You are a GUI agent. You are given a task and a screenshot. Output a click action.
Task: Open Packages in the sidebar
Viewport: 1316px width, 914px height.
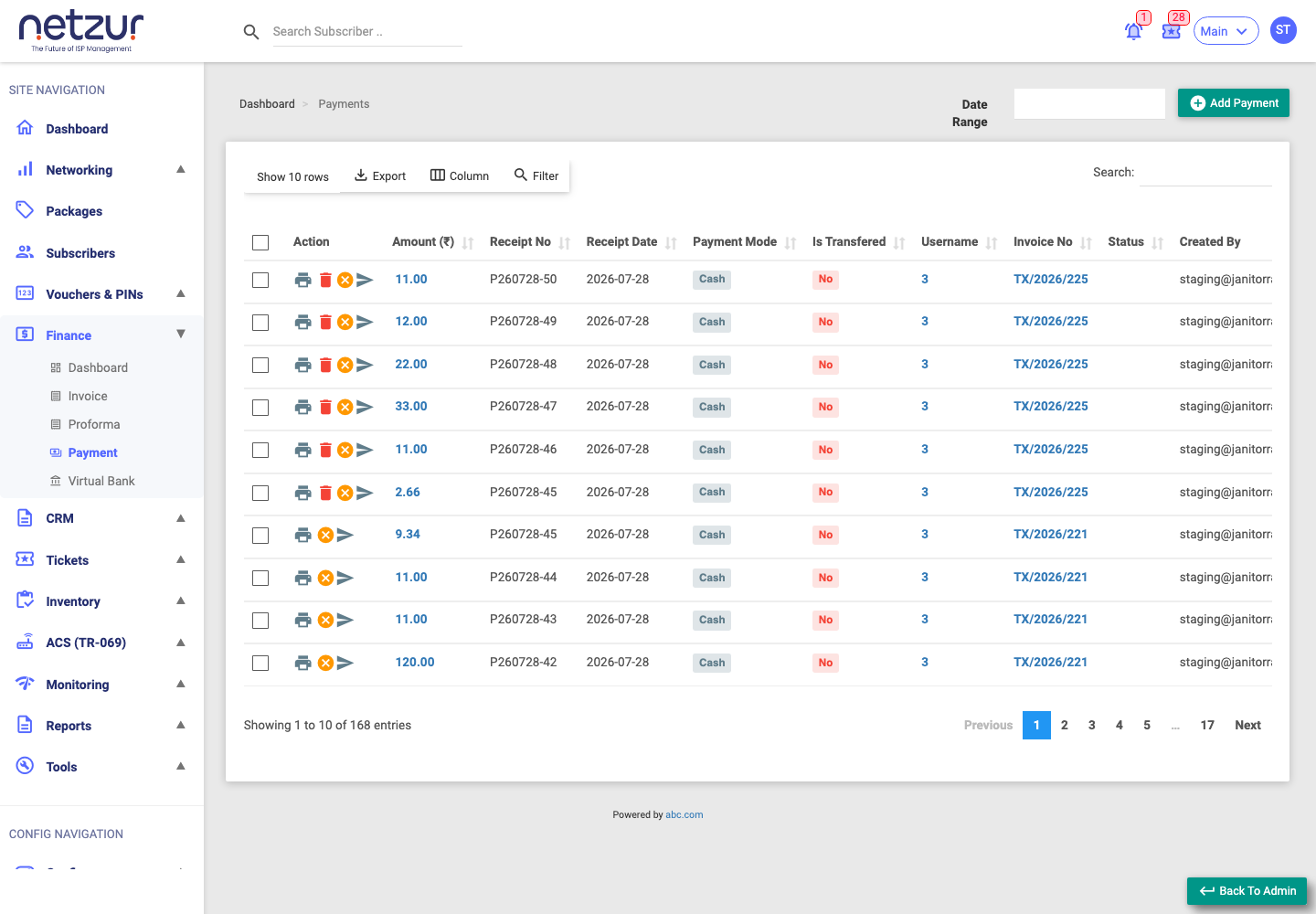(x=74, y=211)
